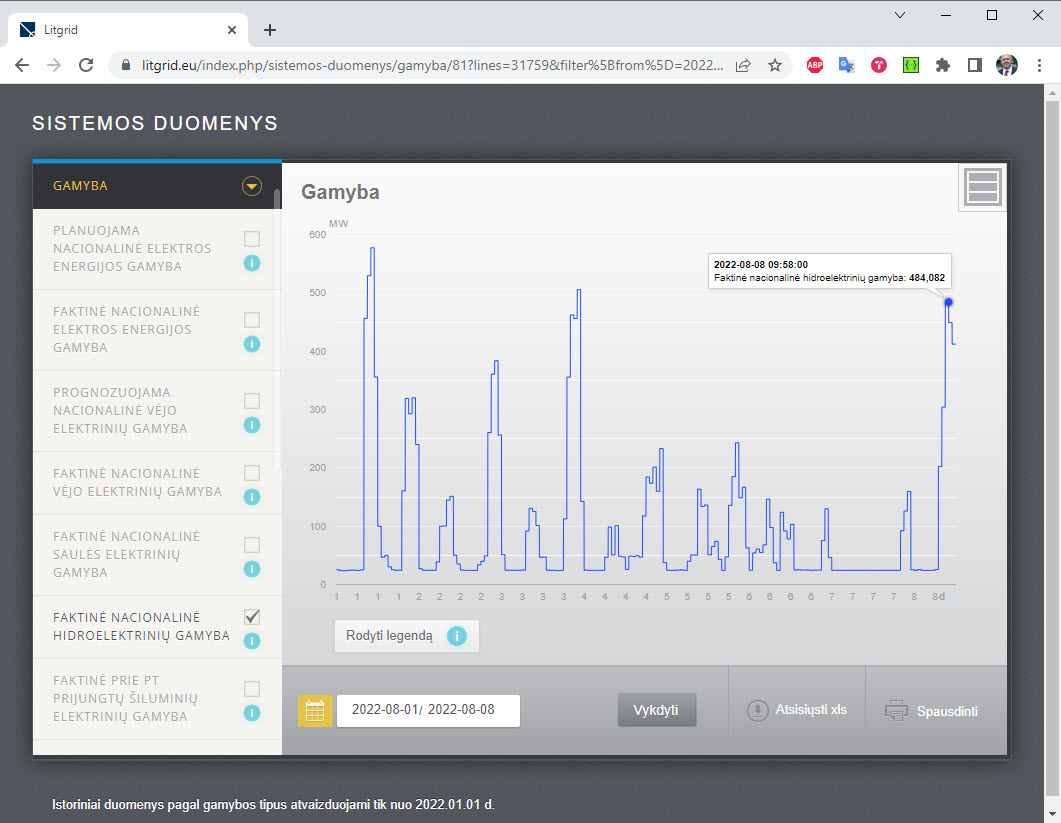Download data via Atsisiųsti xls
This screenshot has width=1061, height=823.
click(x=797, y=710)
